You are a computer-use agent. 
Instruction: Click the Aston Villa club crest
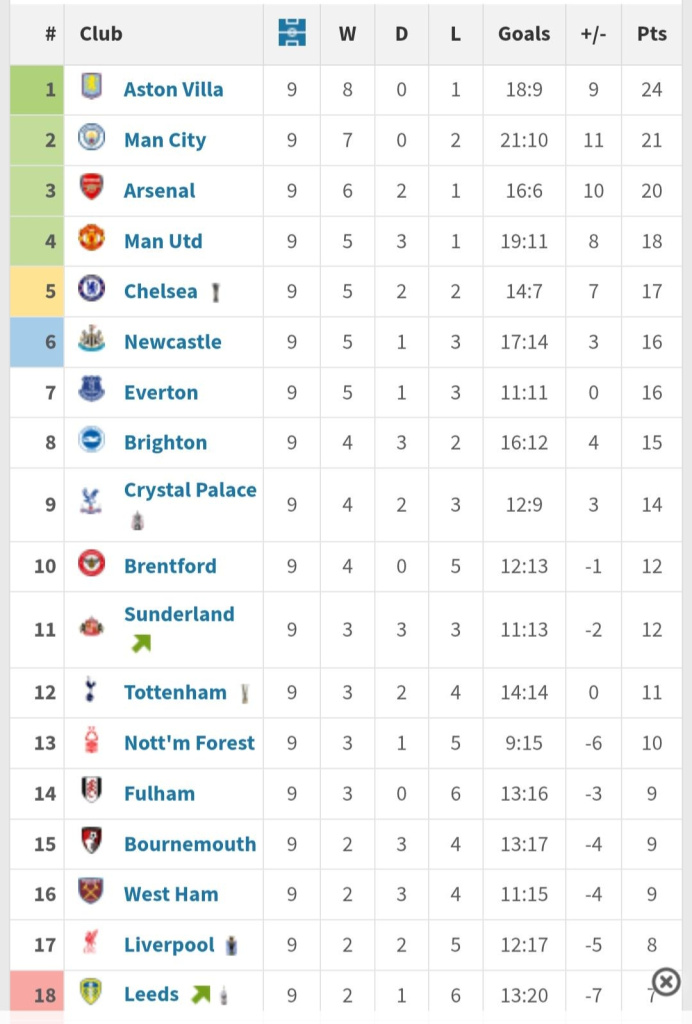click(91, 88)
